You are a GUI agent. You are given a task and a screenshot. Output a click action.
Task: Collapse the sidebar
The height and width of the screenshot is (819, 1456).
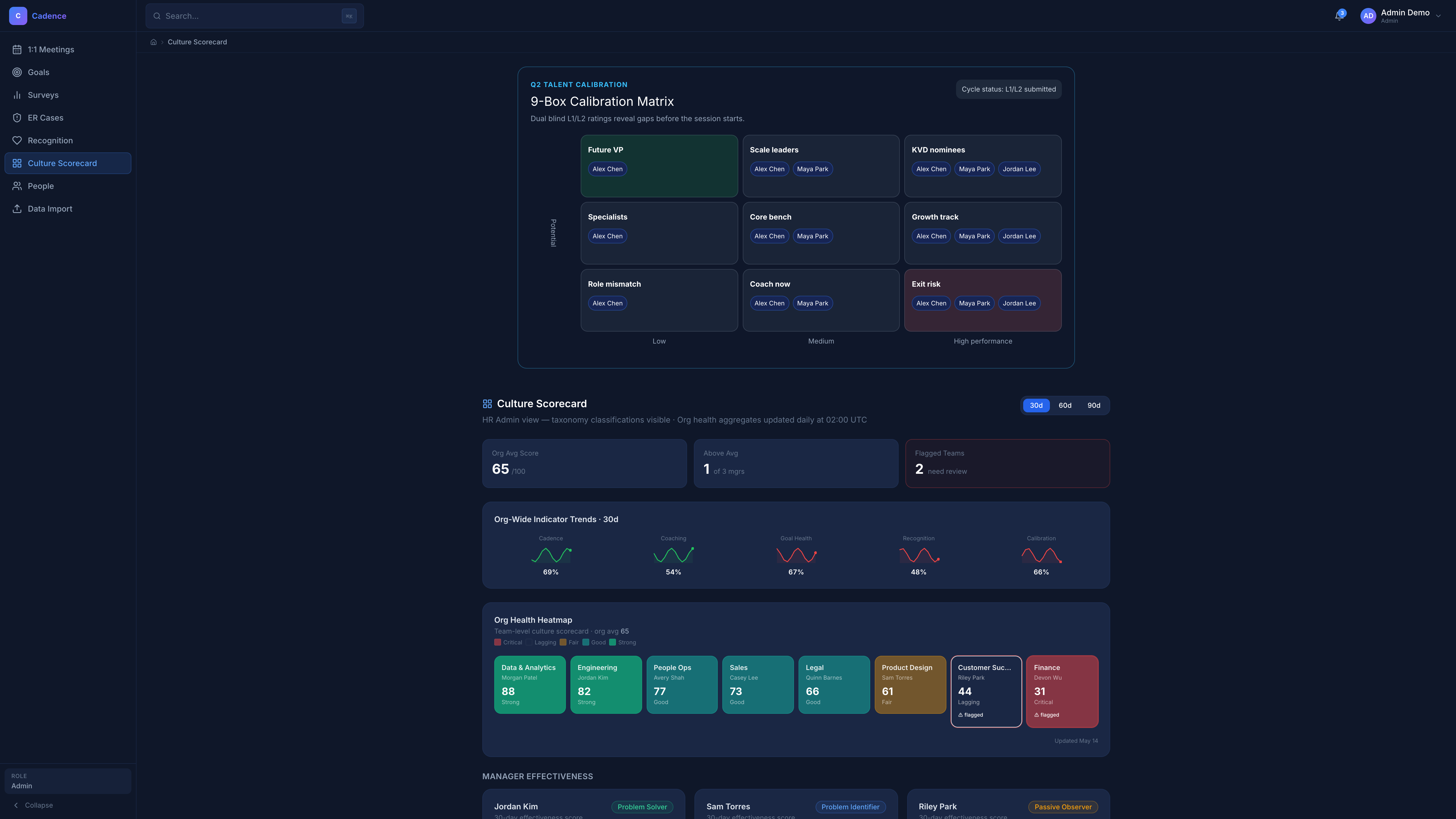click(x=33, y=805)
